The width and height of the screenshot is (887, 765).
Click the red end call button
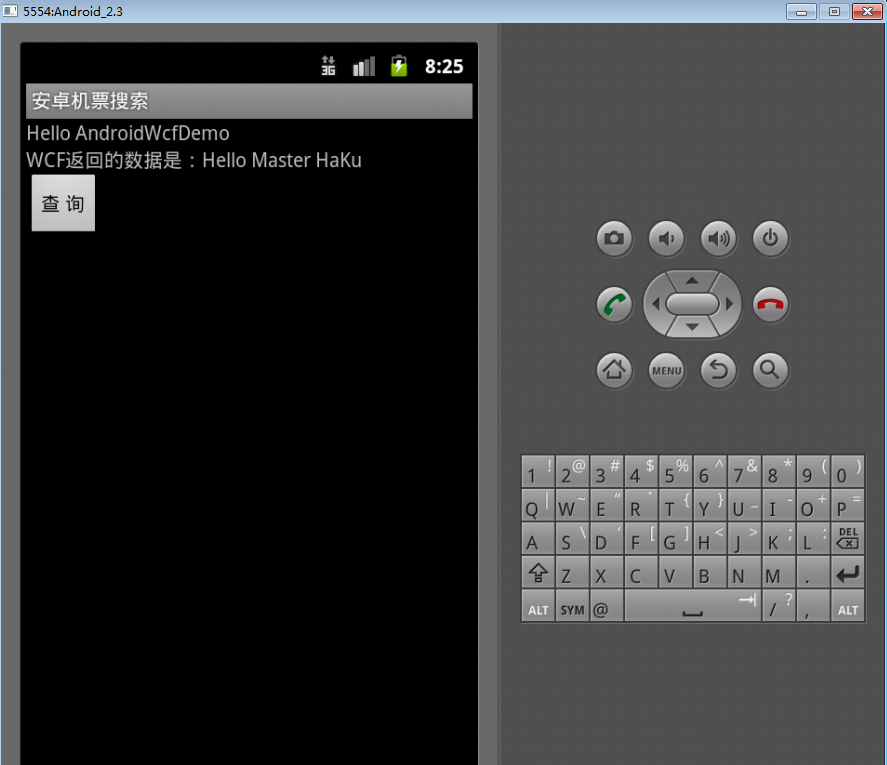coord(770,304)
